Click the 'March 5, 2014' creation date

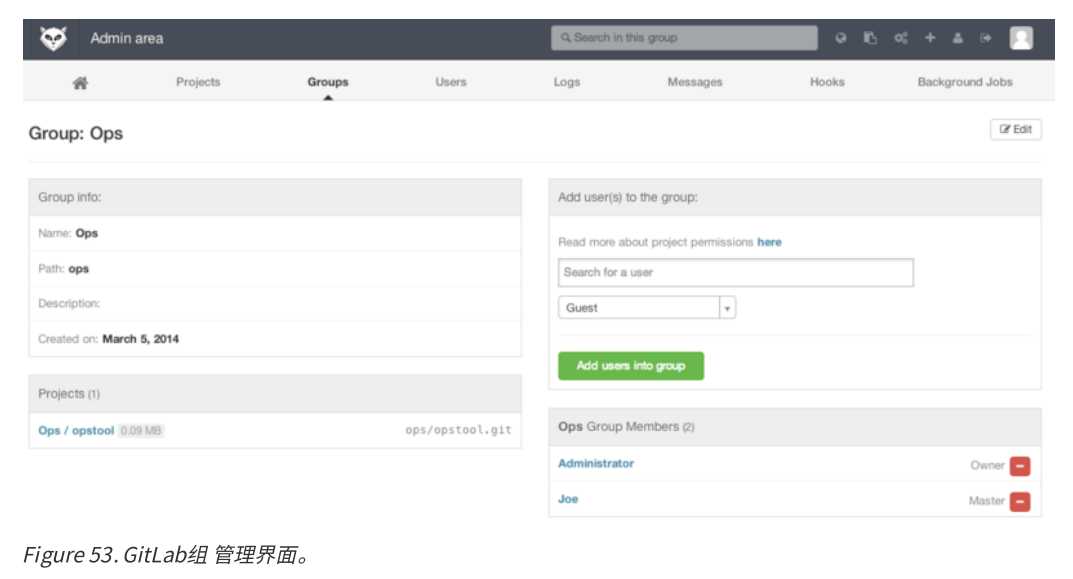point(140,339)
